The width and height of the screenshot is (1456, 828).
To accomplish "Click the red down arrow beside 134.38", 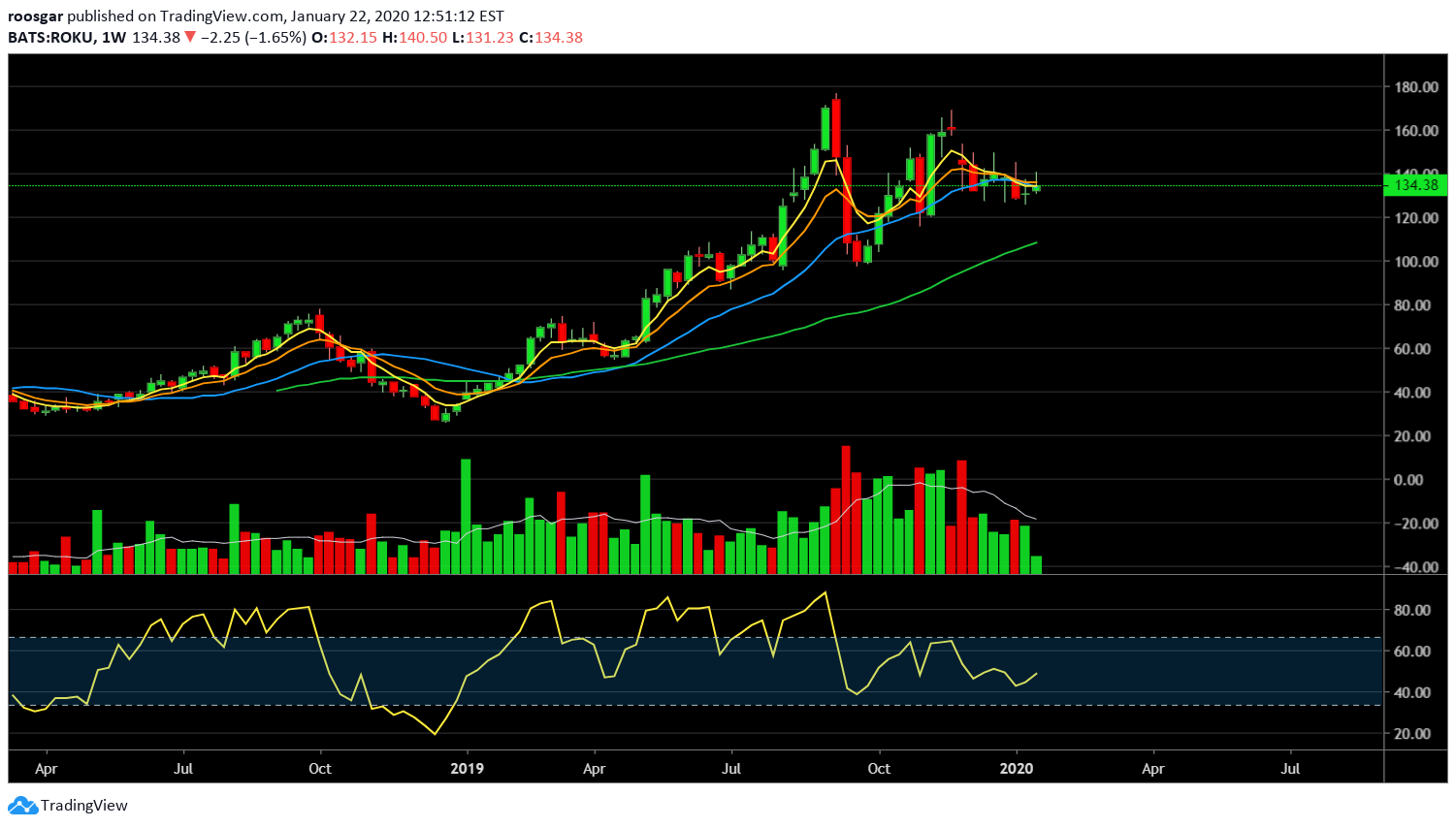I will coord(190,37).
